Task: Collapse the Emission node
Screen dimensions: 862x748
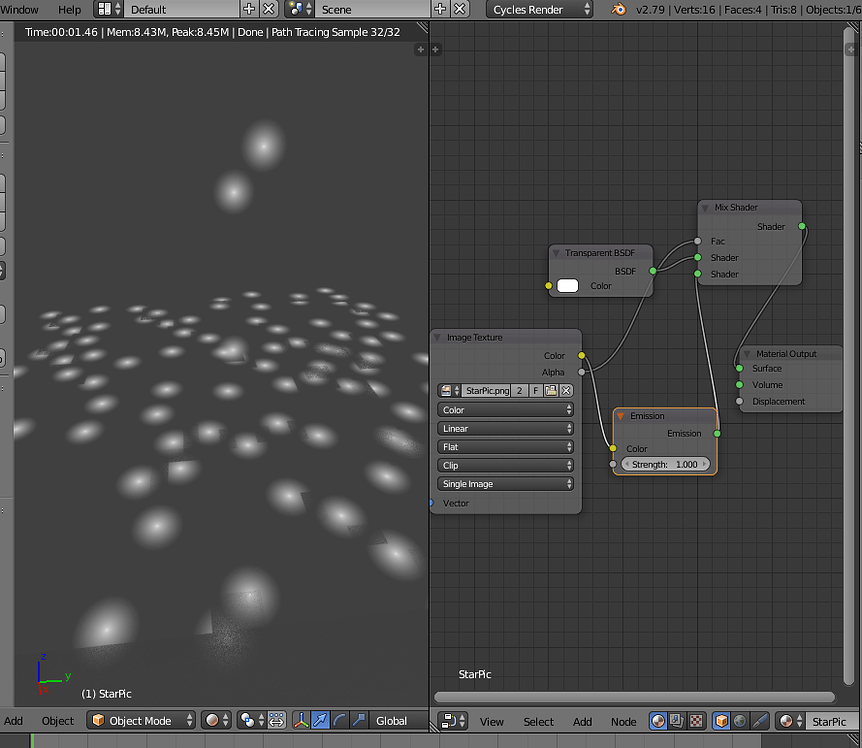Action: 620,416
